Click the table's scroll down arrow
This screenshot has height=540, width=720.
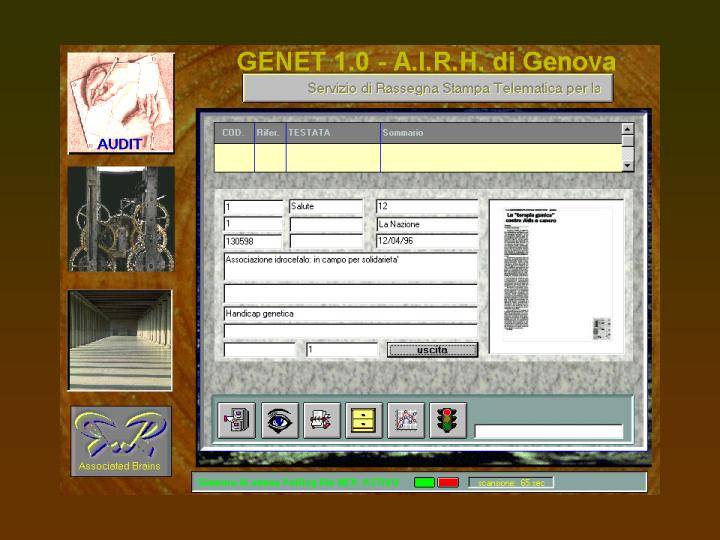click(628, 166)
